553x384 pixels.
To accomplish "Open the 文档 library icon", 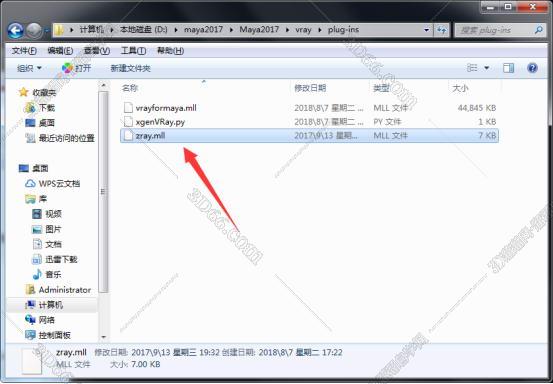I will click(x=37, y=244).
